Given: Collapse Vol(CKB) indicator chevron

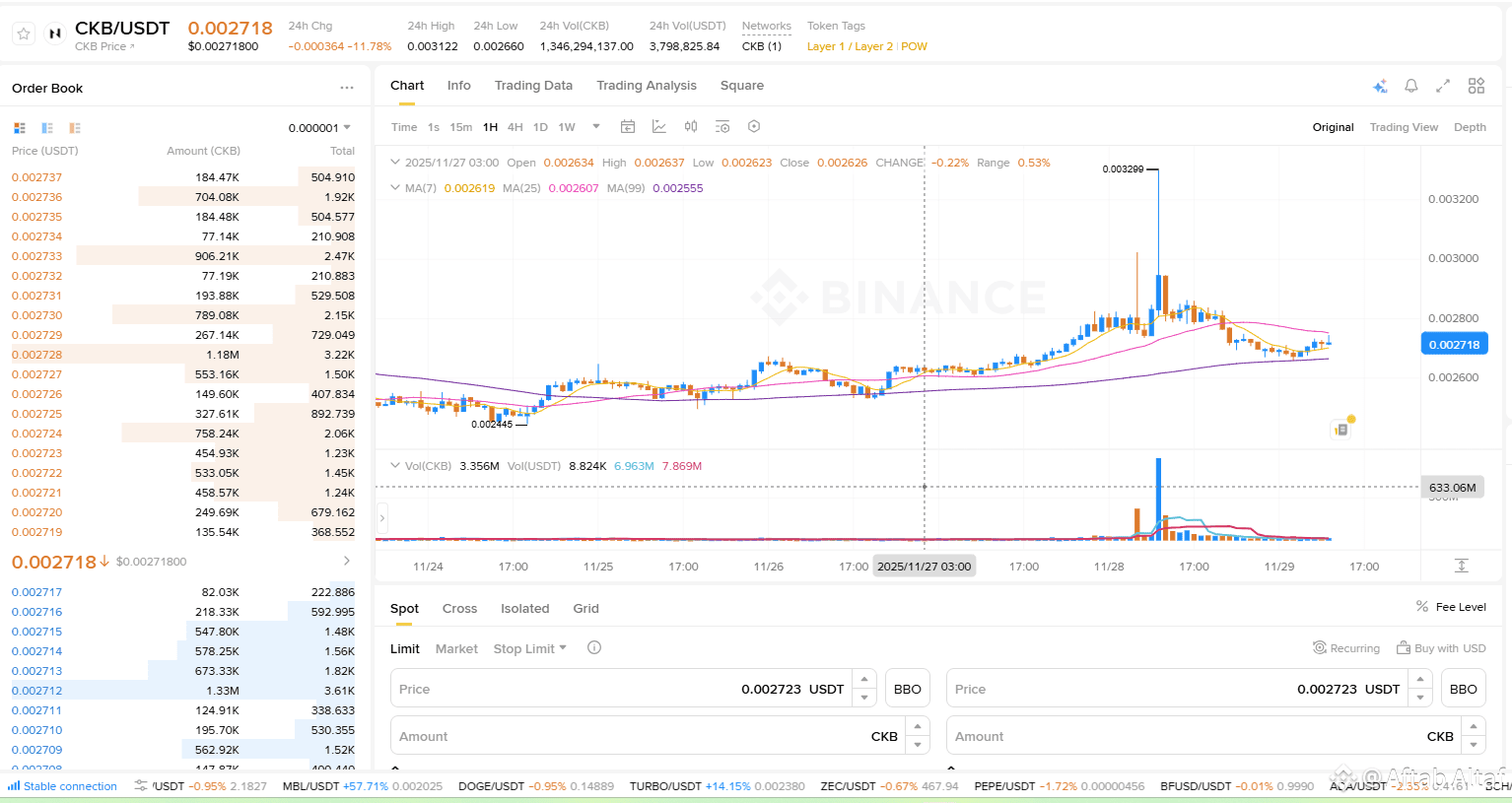Looking at the screenshot, I should pyautogui.click(x=395, y=466).
